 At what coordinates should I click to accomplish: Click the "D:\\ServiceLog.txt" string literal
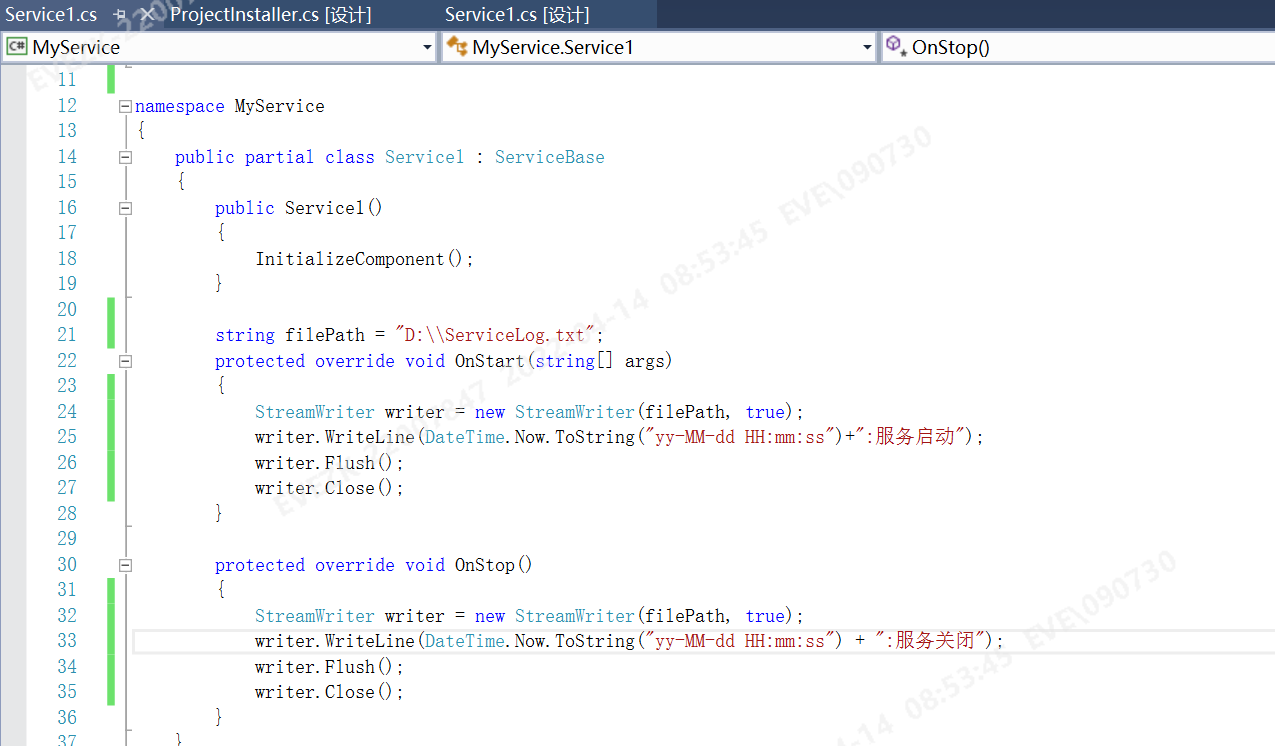coord(495,335)
